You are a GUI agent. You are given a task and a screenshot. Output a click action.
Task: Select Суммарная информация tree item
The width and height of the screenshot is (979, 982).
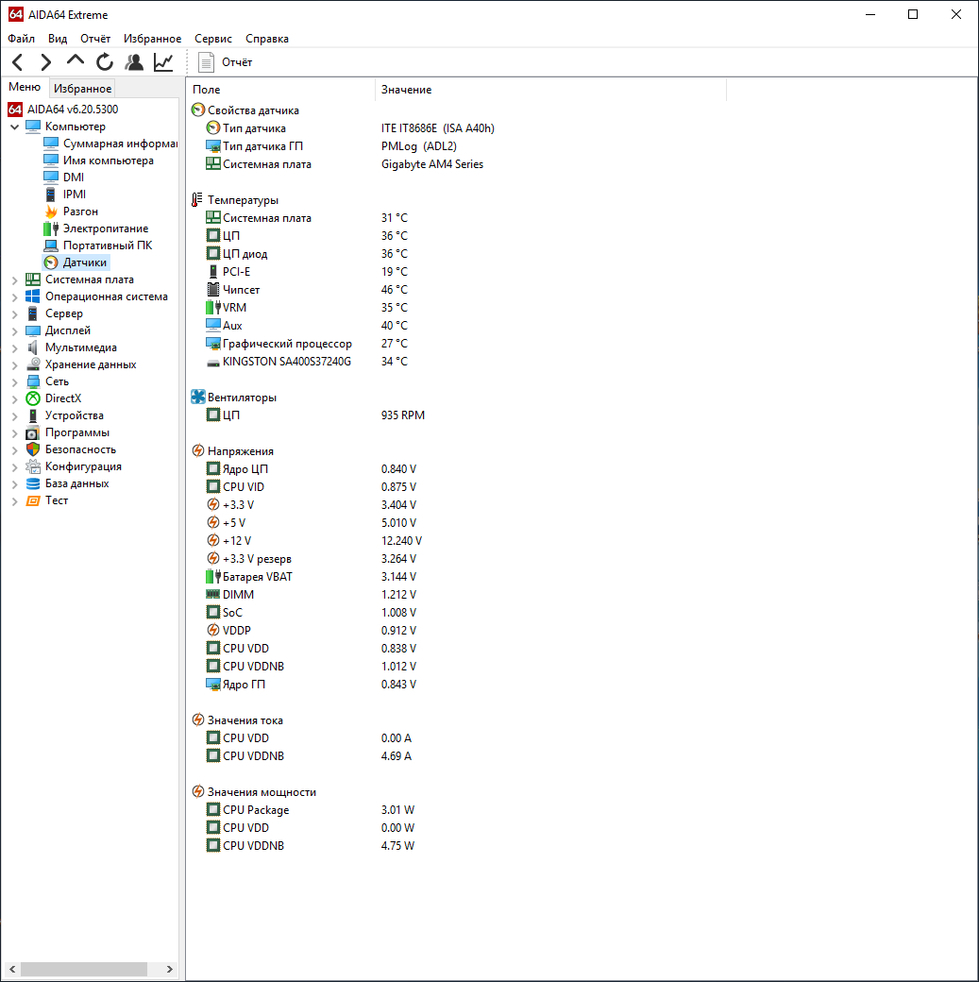[119, 143]
